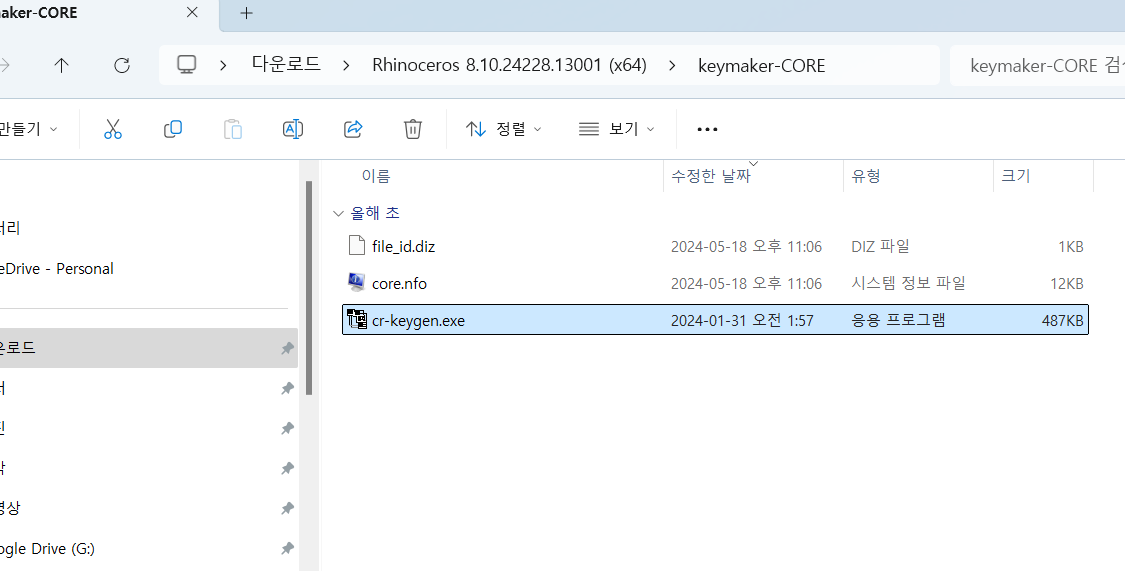Click the blank page icon of file_id.diz
This screenshot has width=1125, height=571.
tap(357, 245)
